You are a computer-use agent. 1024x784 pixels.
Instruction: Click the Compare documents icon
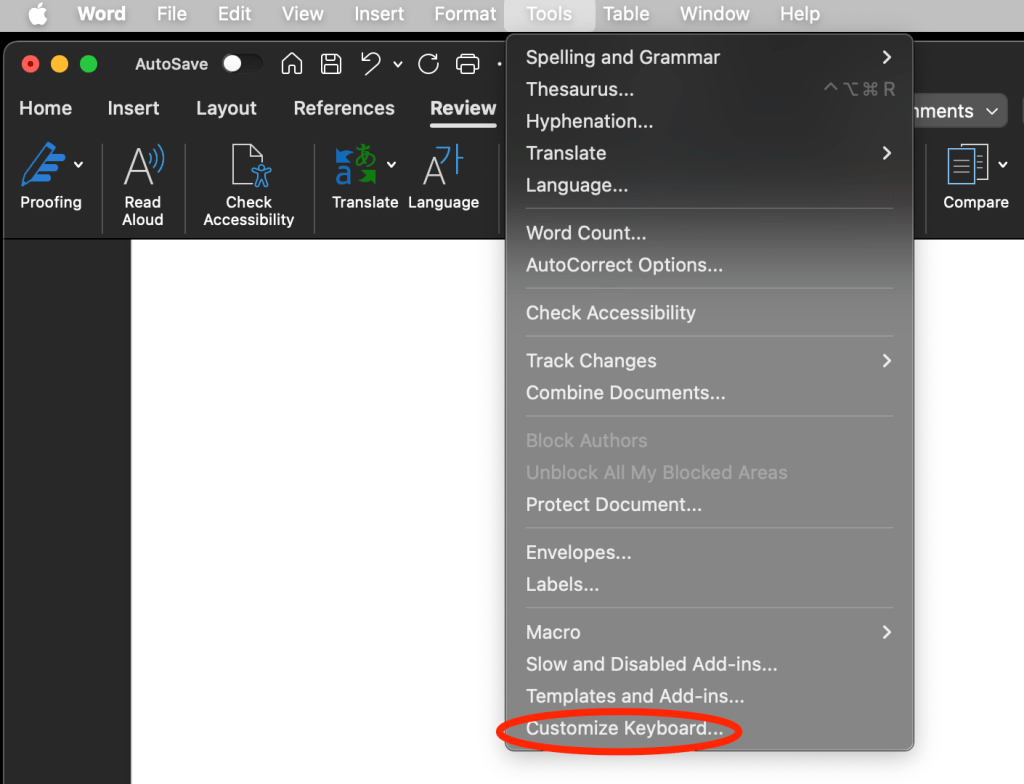pos(968,166)
